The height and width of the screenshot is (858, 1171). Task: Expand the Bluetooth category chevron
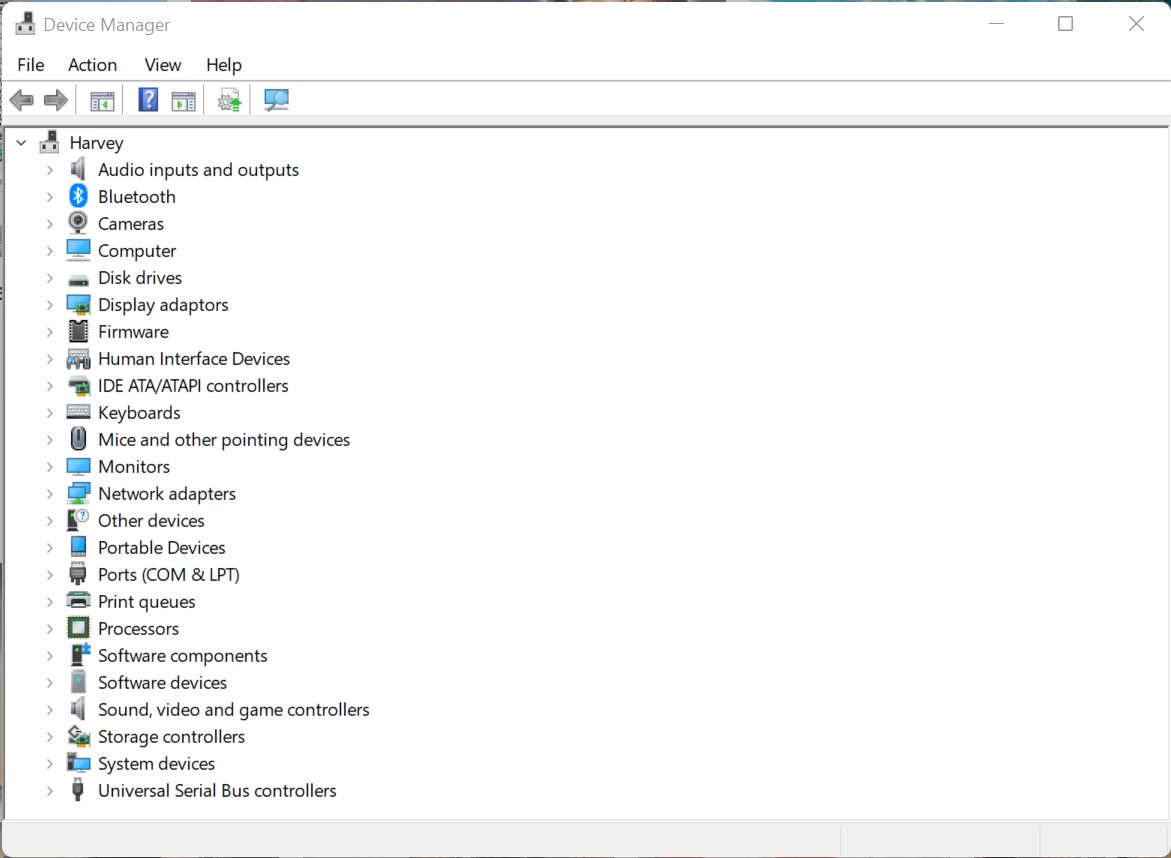pos(49,197)
